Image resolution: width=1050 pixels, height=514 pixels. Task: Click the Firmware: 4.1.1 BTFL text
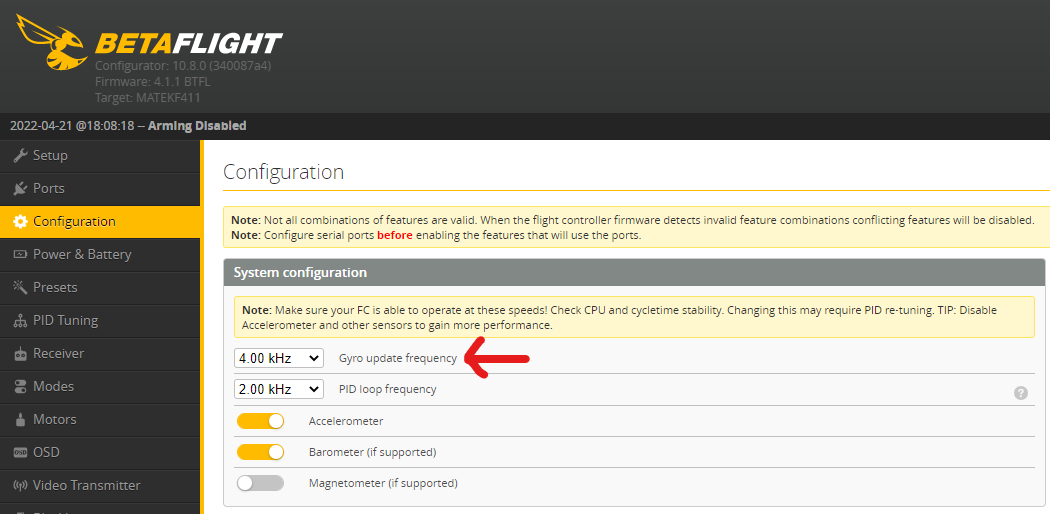(153, 82)
